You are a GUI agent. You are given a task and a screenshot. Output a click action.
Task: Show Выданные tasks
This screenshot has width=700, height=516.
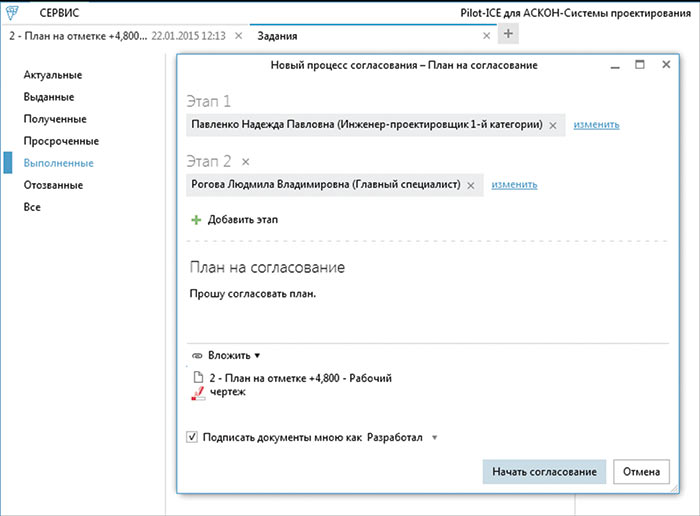click(x=49, y=97)
